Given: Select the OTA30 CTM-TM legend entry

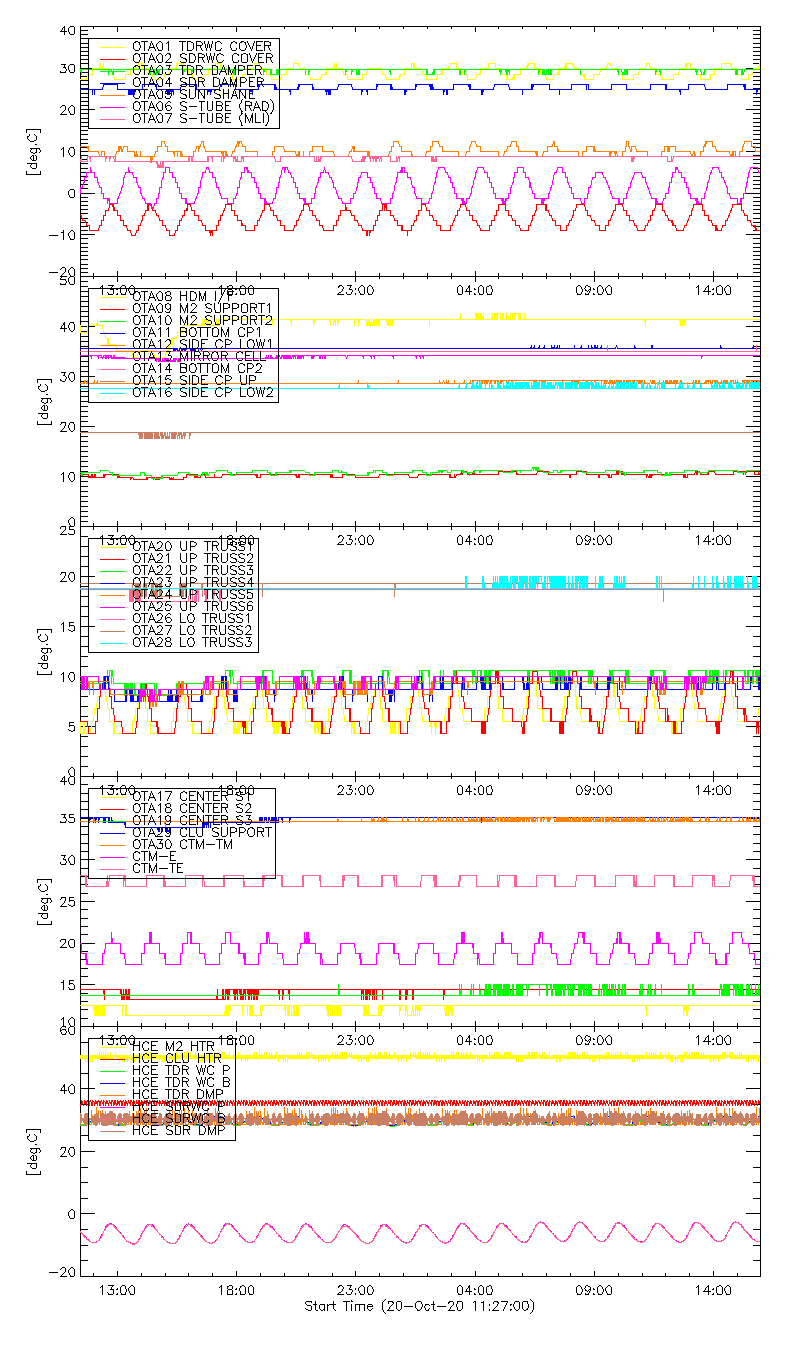Looking at the screenshot, I should pyautogui.click(x=181, y=844).
